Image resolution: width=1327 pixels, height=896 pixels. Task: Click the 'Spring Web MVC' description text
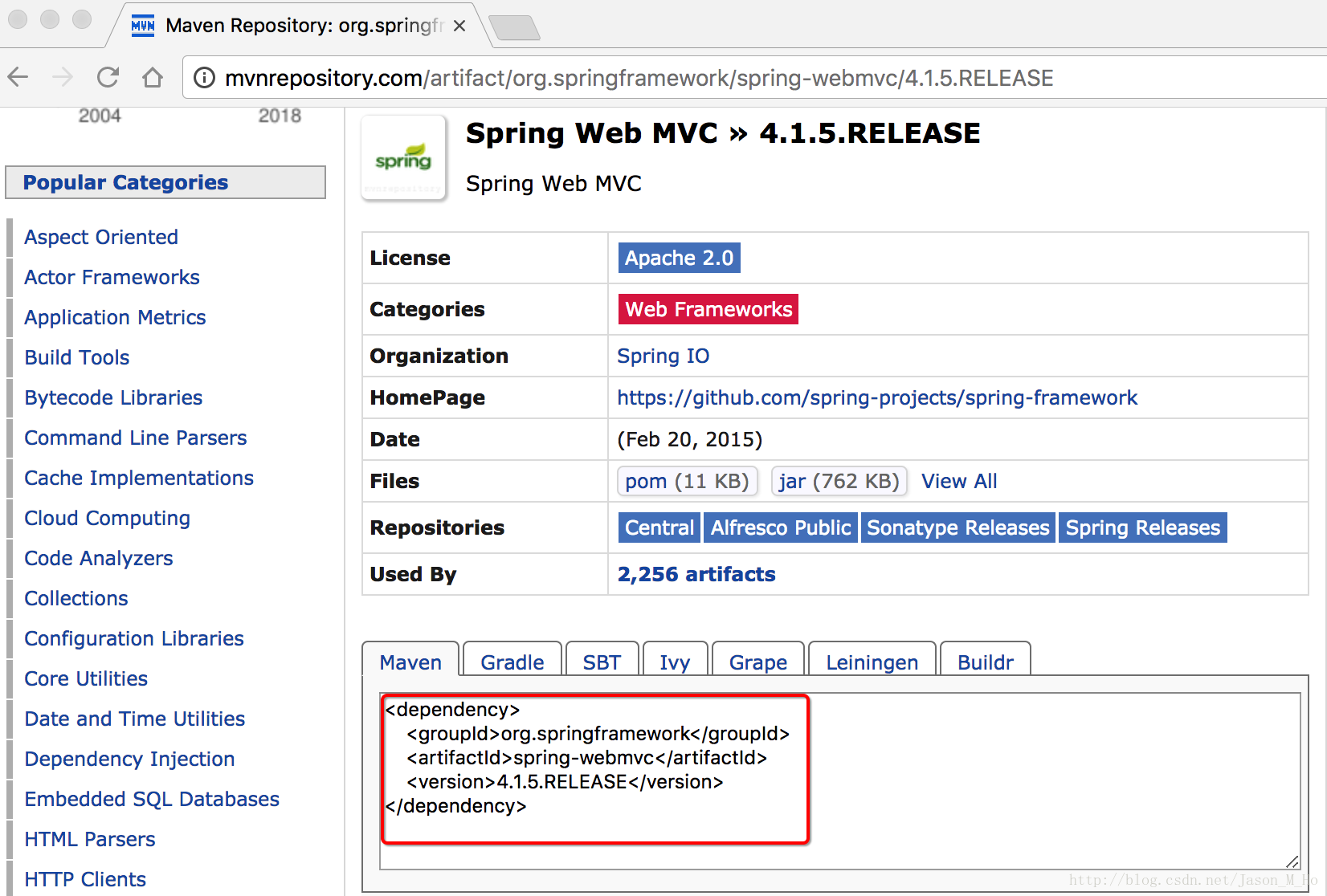click(x=553, y=184)
